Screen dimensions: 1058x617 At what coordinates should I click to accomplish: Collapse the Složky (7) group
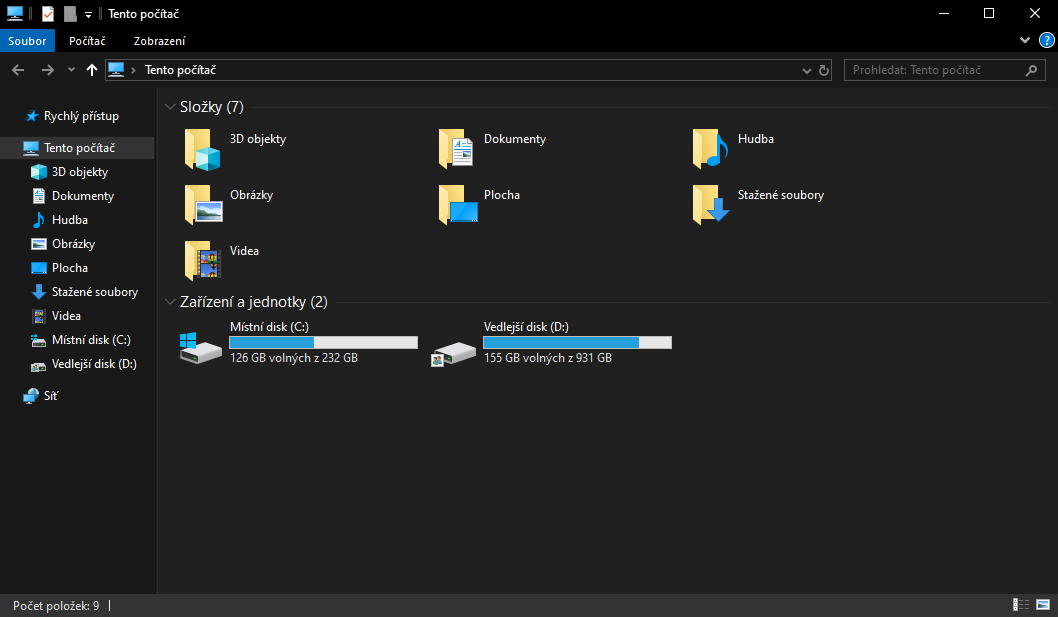[x=170, y=107]
